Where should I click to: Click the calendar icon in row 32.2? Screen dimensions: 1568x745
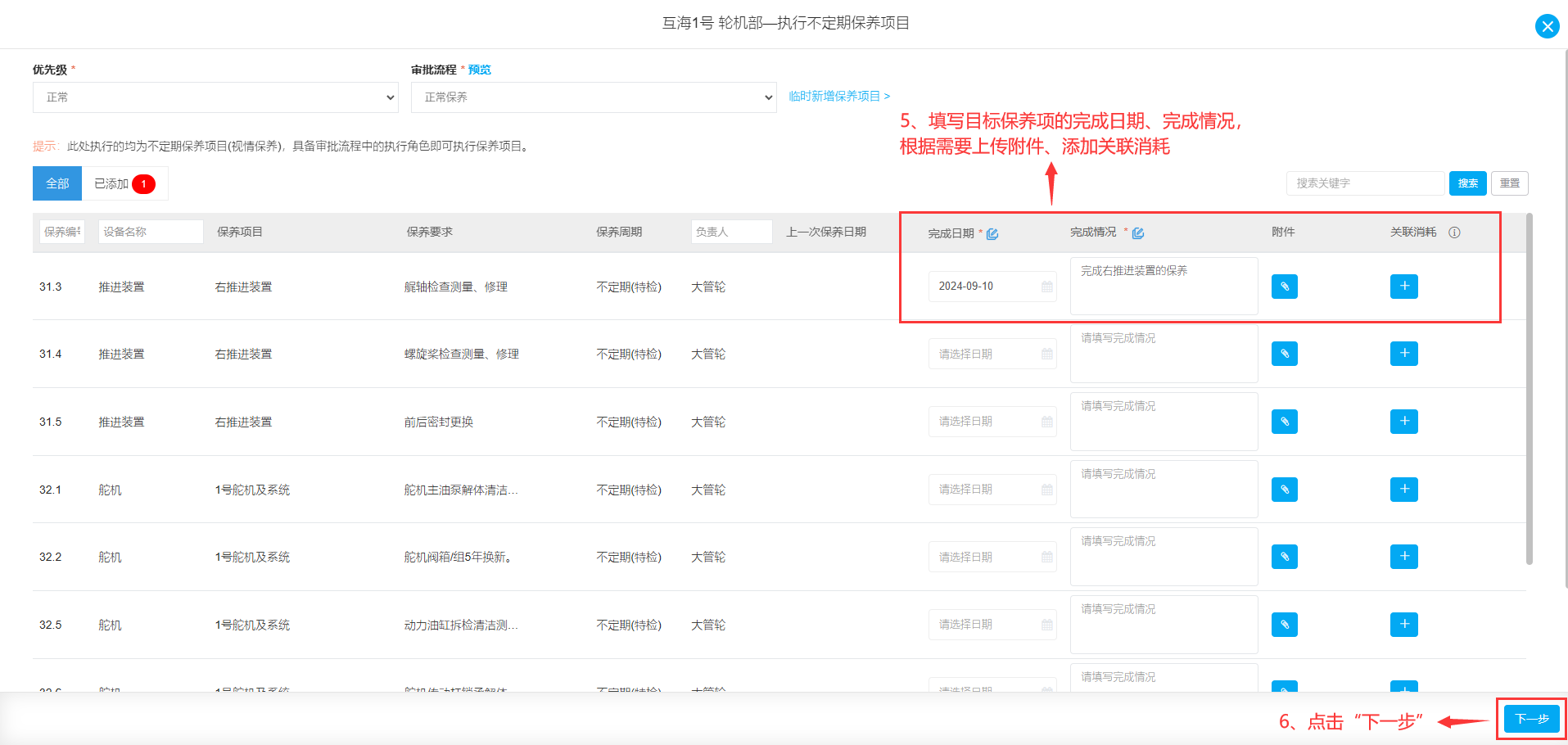[x=1046, y=557]
